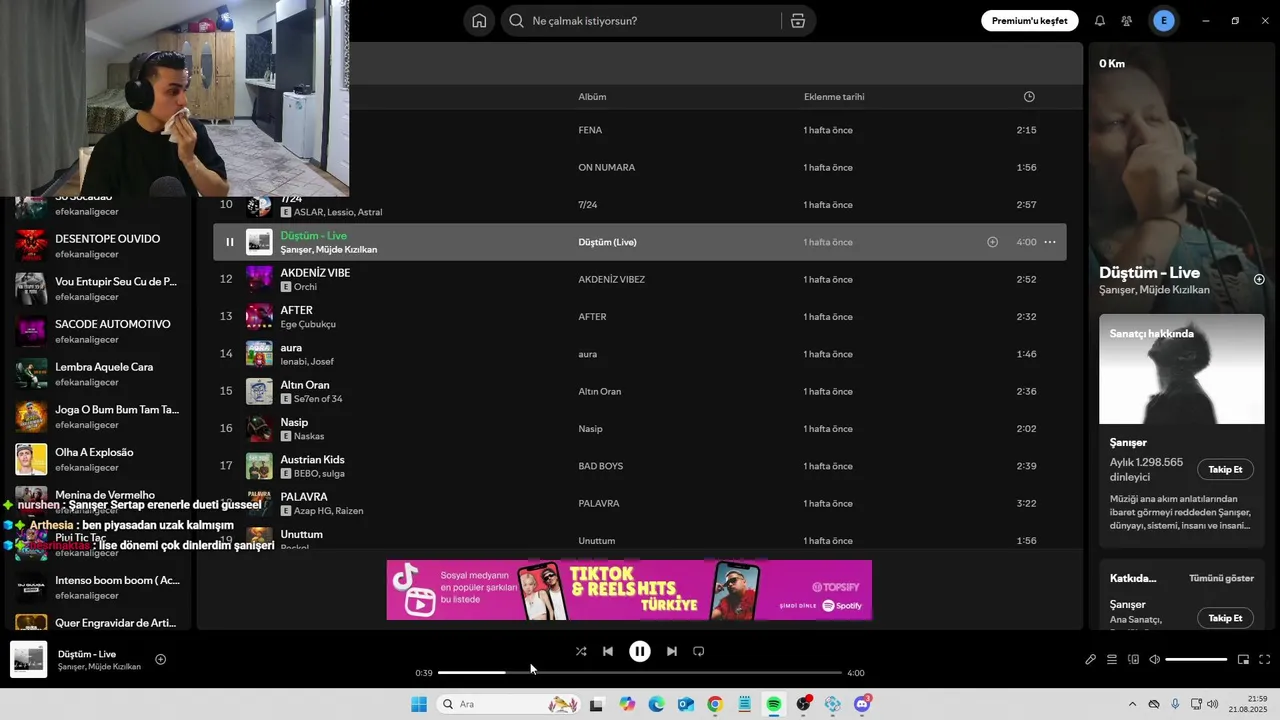Open the Browse icon in search bar
Screen dimensions: 1280x720
(798, 21)
